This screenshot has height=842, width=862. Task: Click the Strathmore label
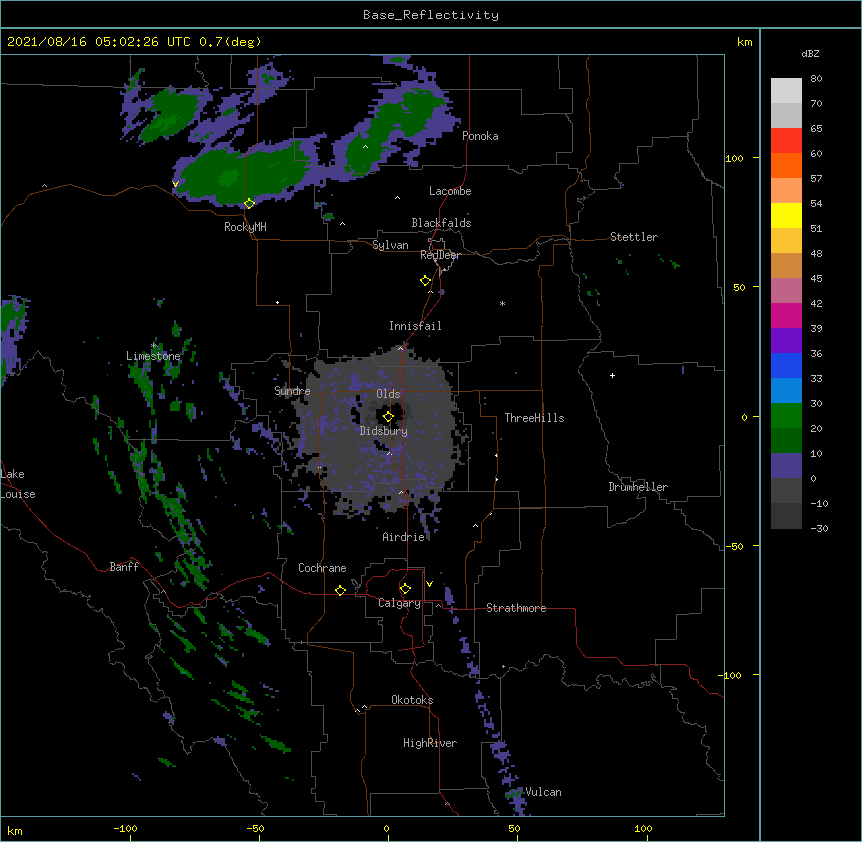point(516,608)
